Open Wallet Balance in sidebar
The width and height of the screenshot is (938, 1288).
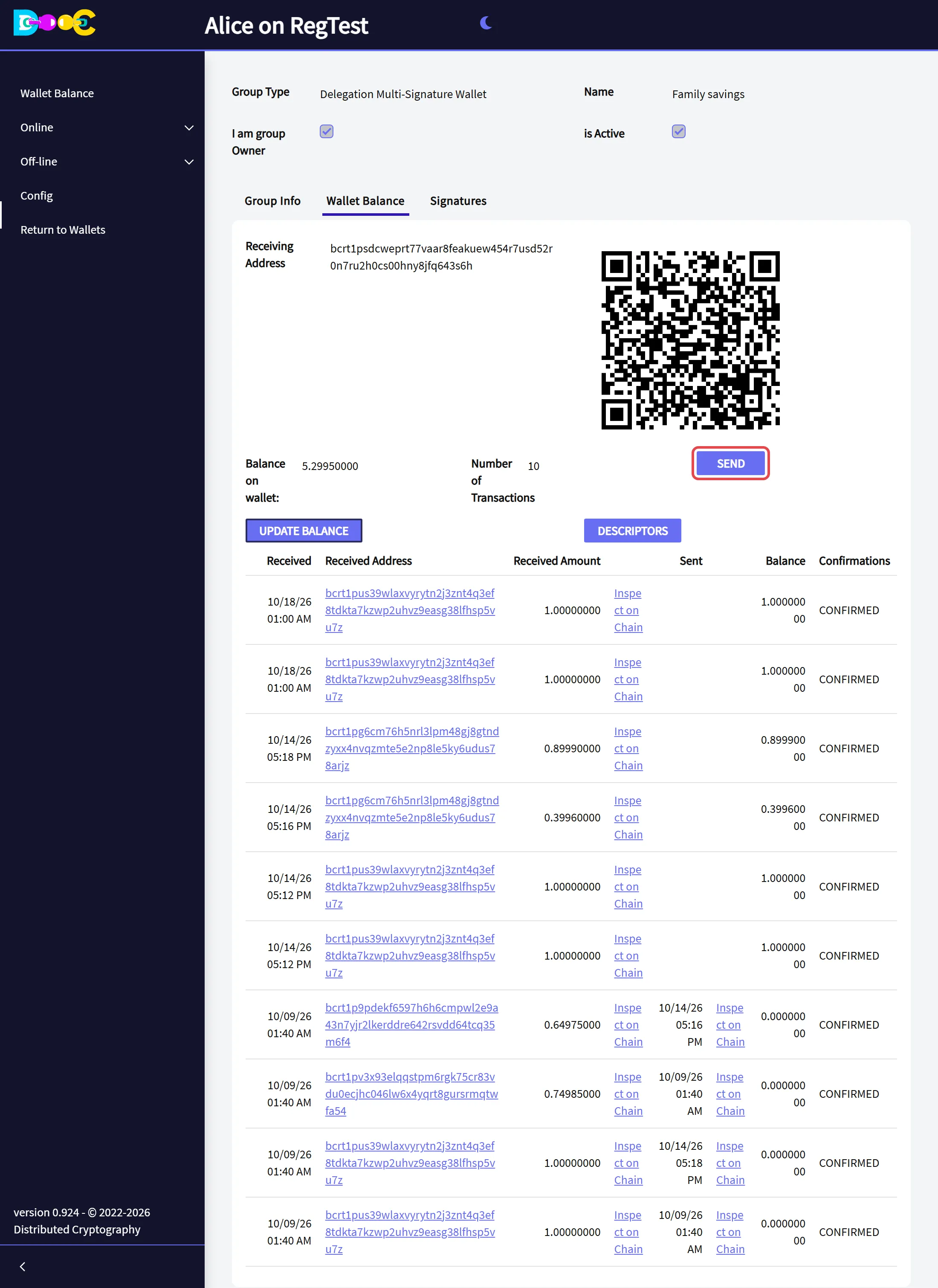(x=58, y=93)
